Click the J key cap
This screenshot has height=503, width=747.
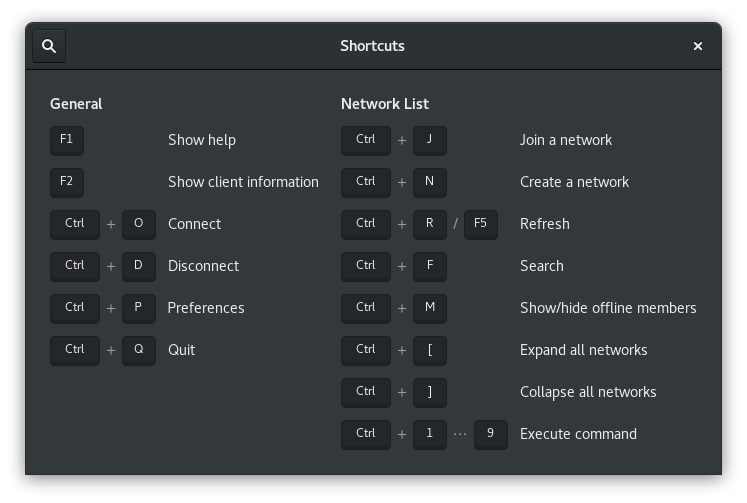[x=429, y=140]
